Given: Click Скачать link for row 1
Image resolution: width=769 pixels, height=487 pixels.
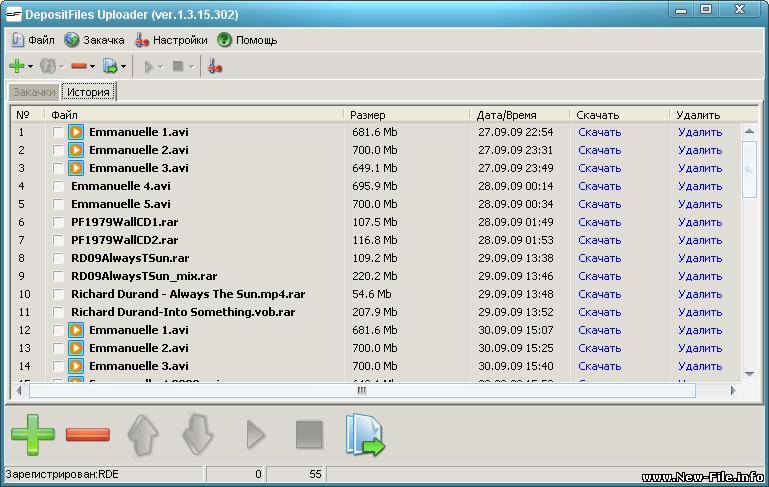Looking at the screenshot, I should coord(599,132).
